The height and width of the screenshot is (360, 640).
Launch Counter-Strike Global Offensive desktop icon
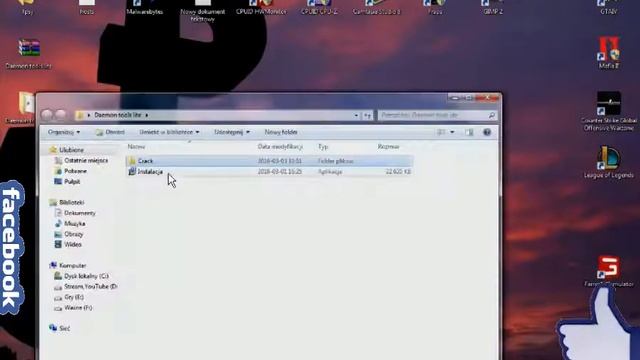pos(609,111)
